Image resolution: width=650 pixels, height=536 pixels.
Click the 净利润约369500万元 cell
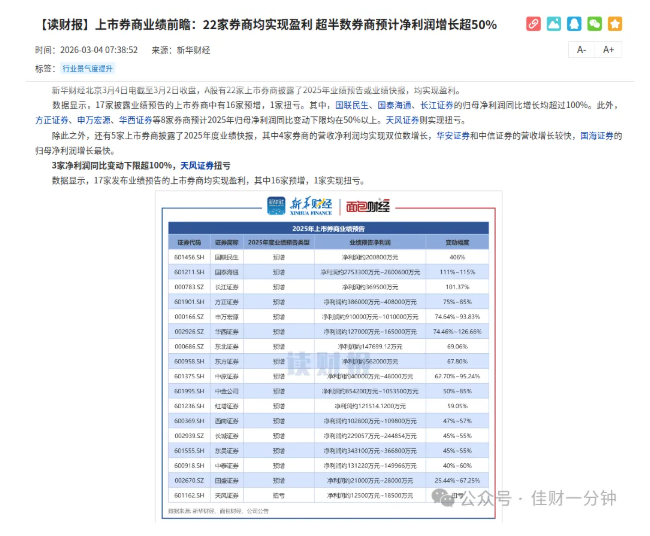tap(370, 287)
